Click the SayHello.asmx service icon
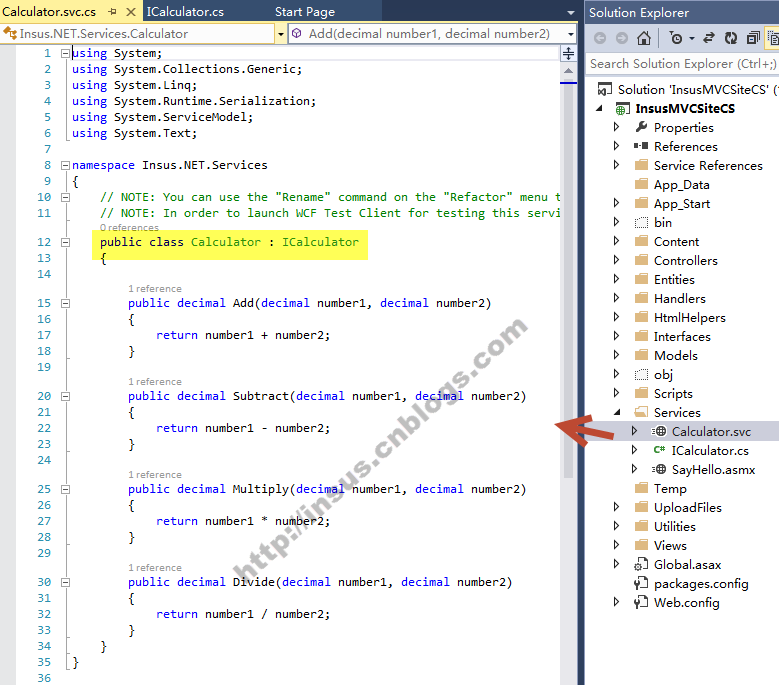This screenshot has width=779, height=685. coord(659,469)
